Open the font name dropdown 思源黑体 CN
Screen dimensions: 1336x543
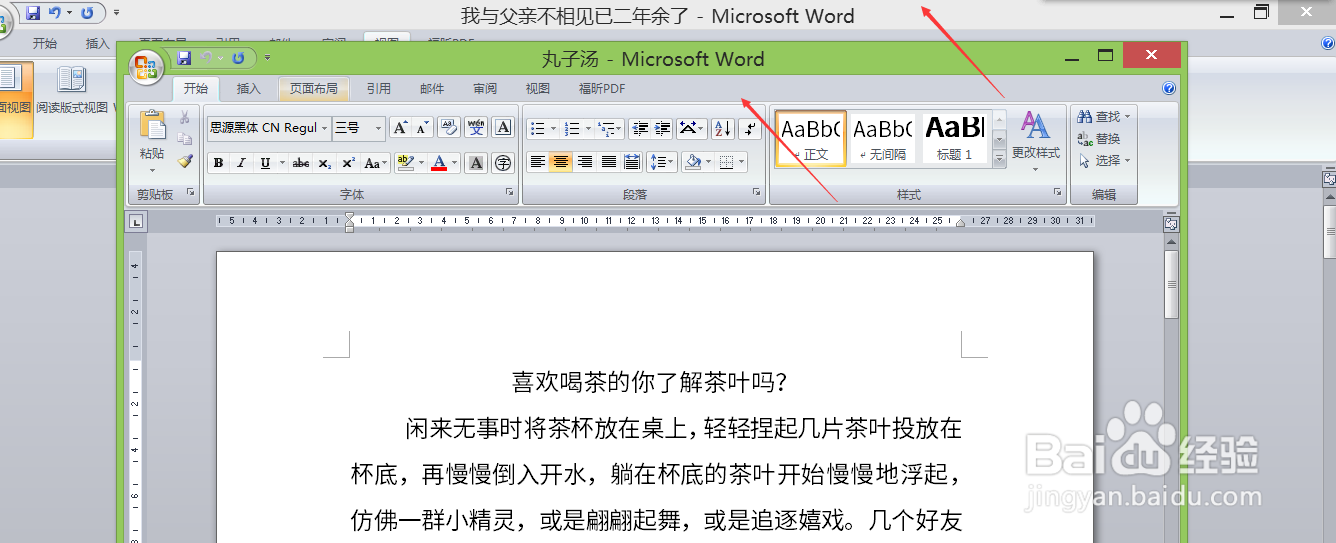coord(325,128)
